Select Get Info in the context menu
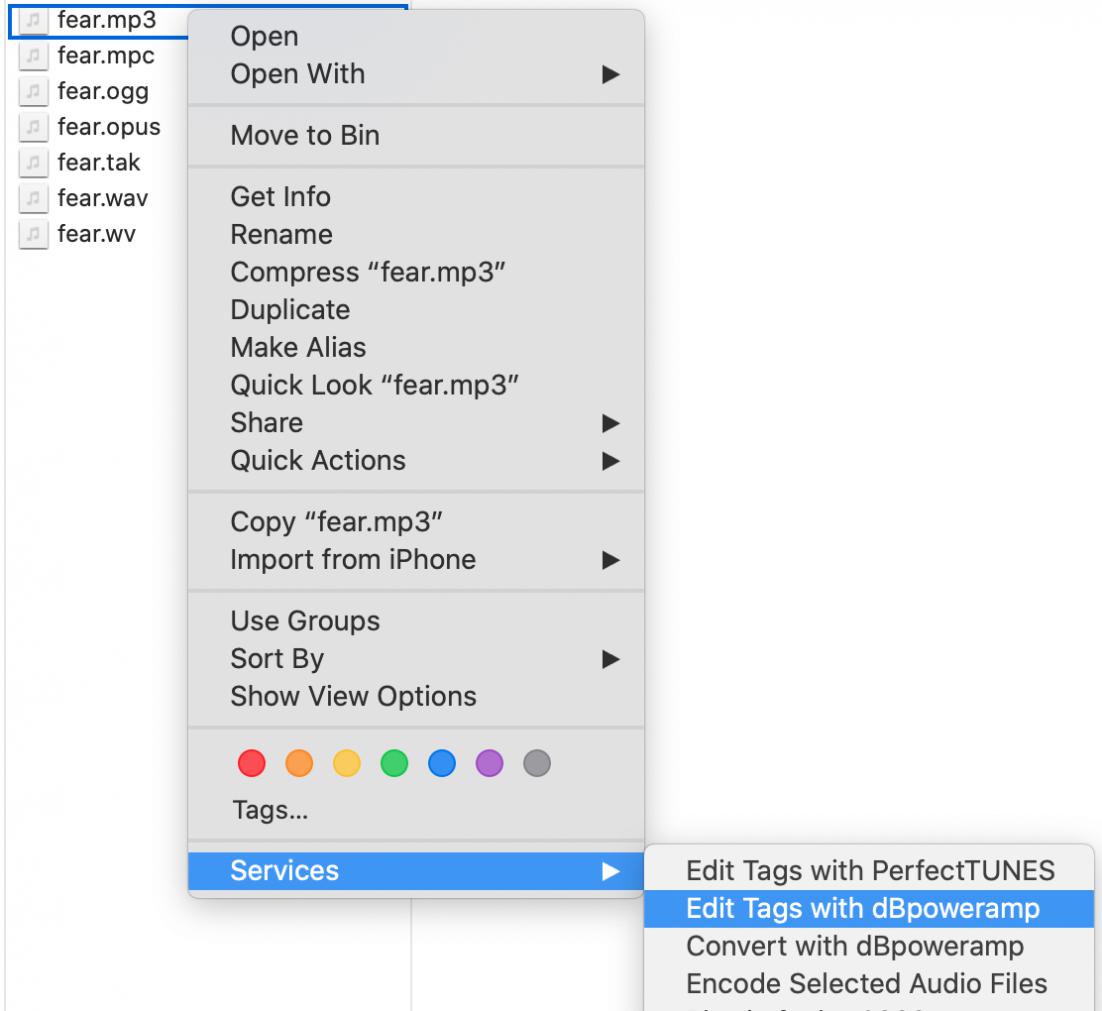Screen dimensions: 1102x1011 pos(280,197)
